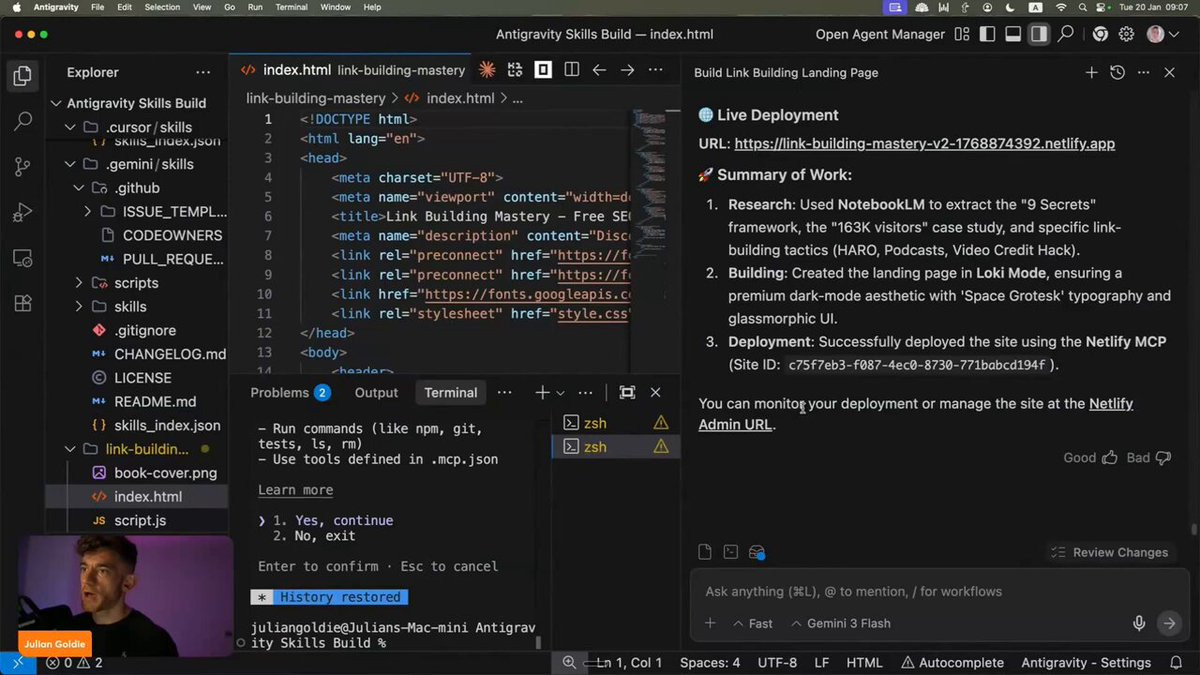
Task: Open the settings gear in title bar
Action: tap(1126, 34)
